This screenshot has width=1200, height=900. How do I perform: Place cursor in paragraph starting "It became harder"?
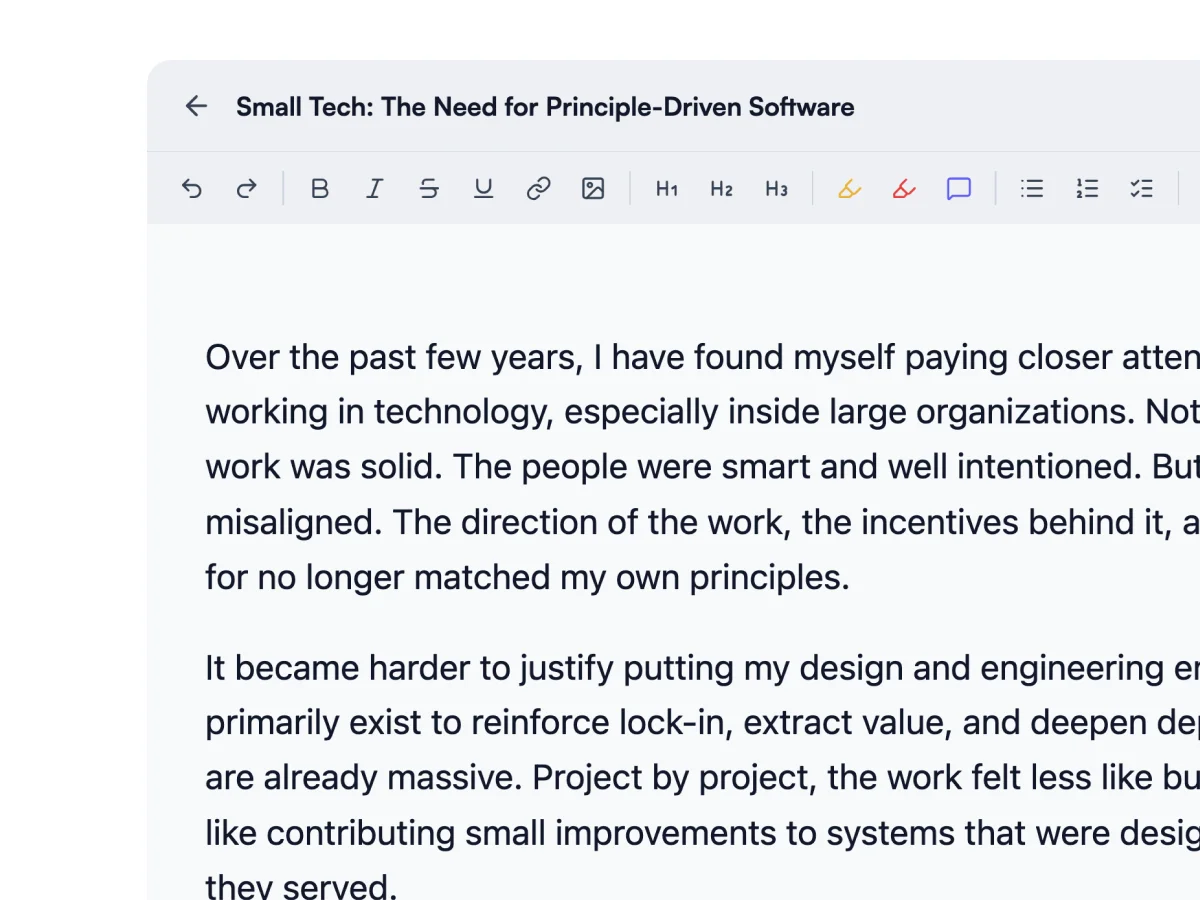coord(600,722)
